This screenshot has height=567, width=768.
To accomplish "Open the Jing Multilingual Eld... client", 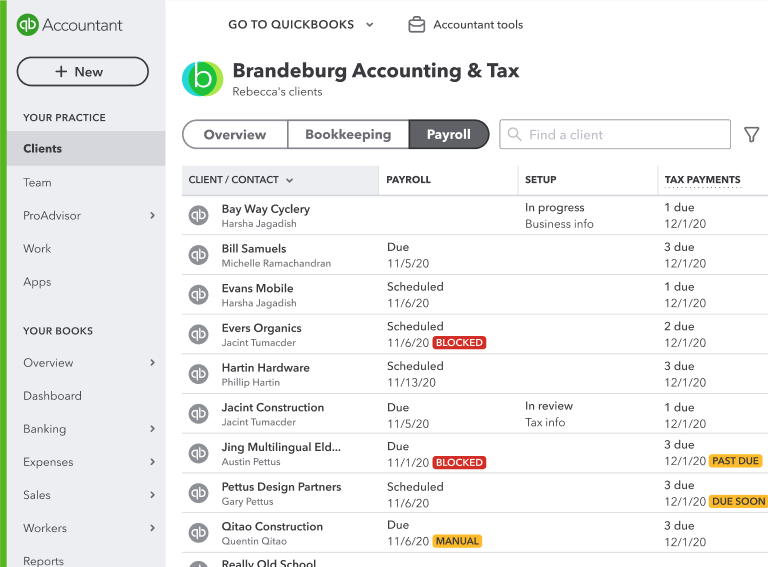I will tap(281, 447).
